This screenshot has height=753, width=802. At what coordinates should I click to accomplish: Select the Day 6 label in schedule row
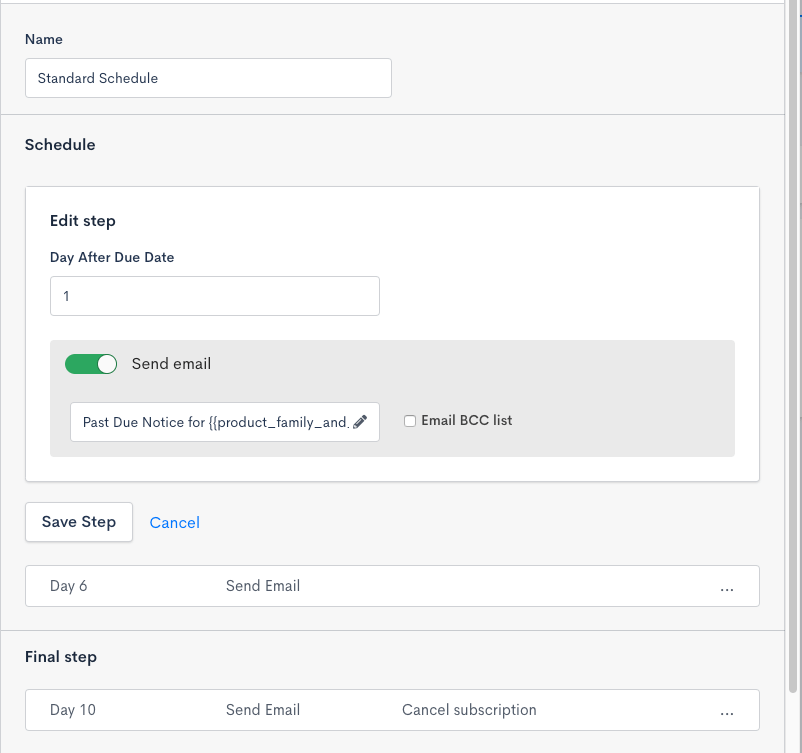(x=68, y=586)
